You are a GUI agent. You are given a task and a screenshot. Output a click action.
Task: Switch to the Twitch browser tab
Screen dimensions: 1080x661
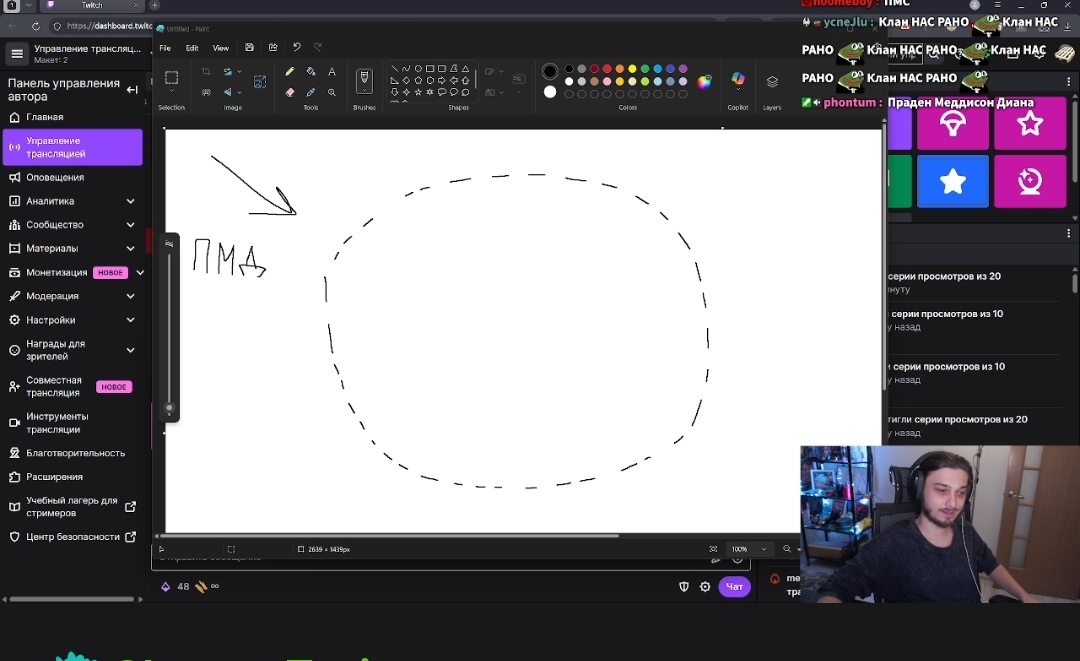coord(91,6)
